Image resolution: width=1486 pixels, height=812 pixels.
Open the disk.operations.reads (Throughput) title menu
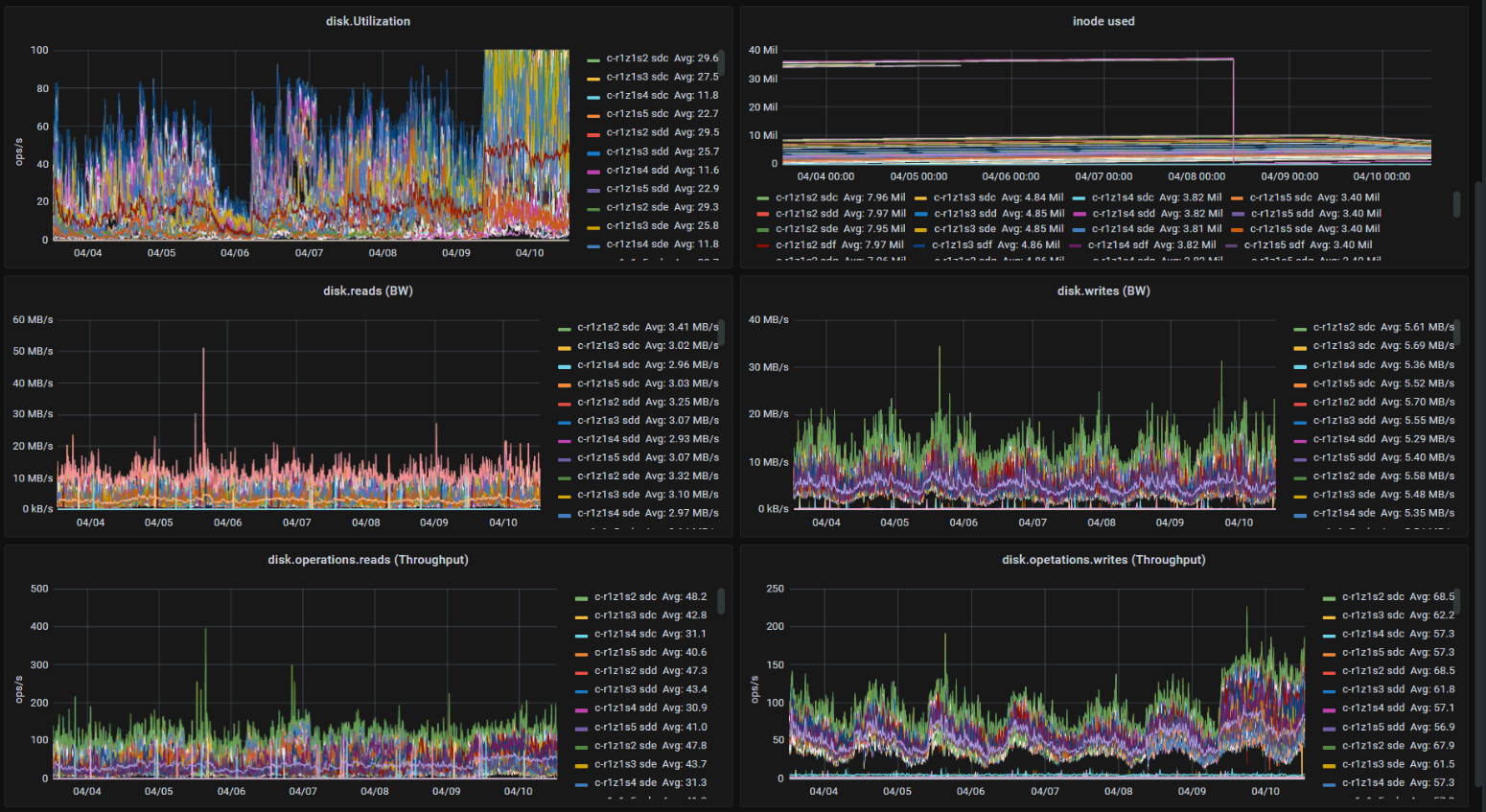[367, 560]
